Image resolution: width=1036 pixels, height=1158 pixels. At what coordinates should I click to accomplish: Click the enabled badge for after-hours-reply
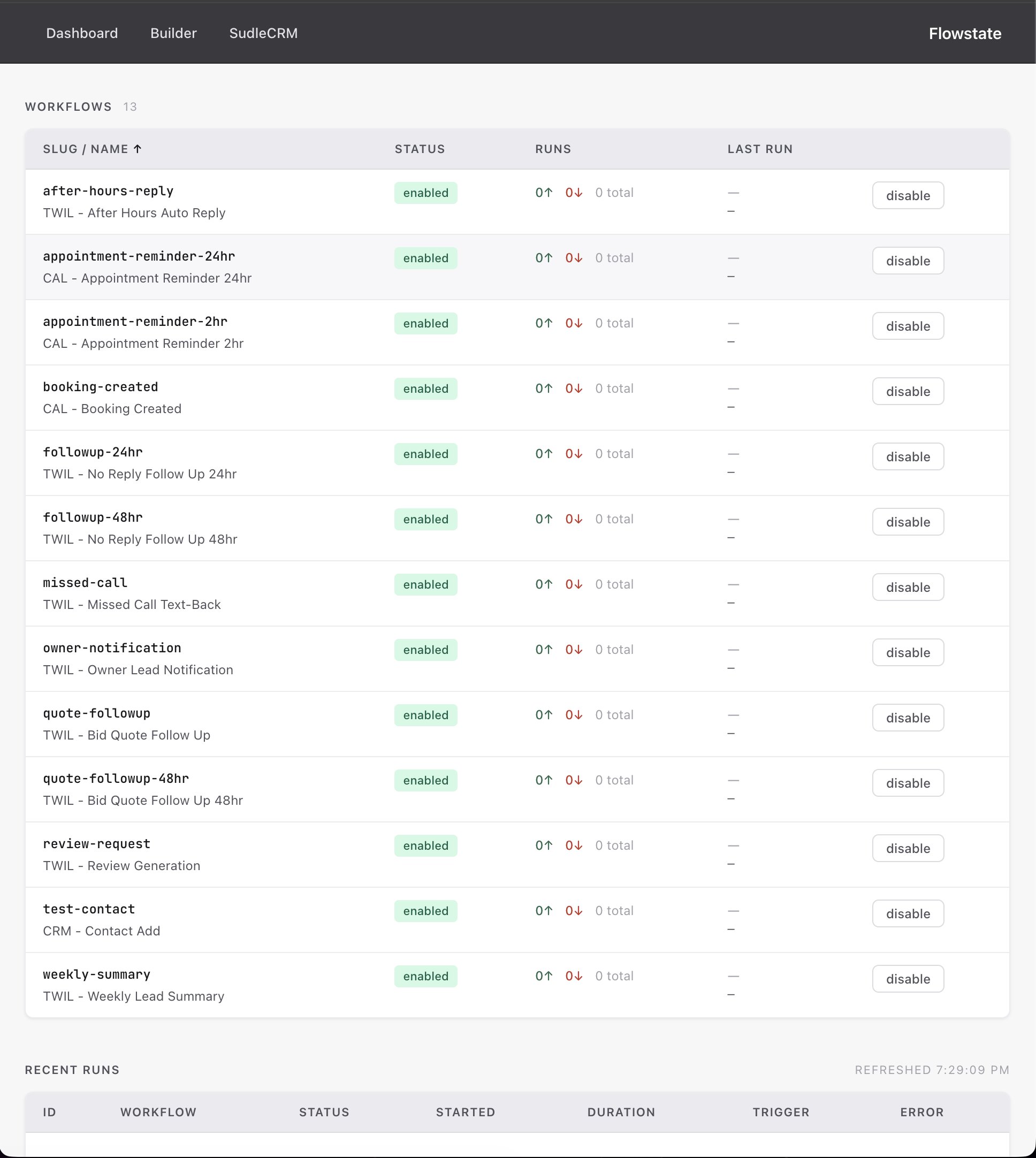[426, 193]
